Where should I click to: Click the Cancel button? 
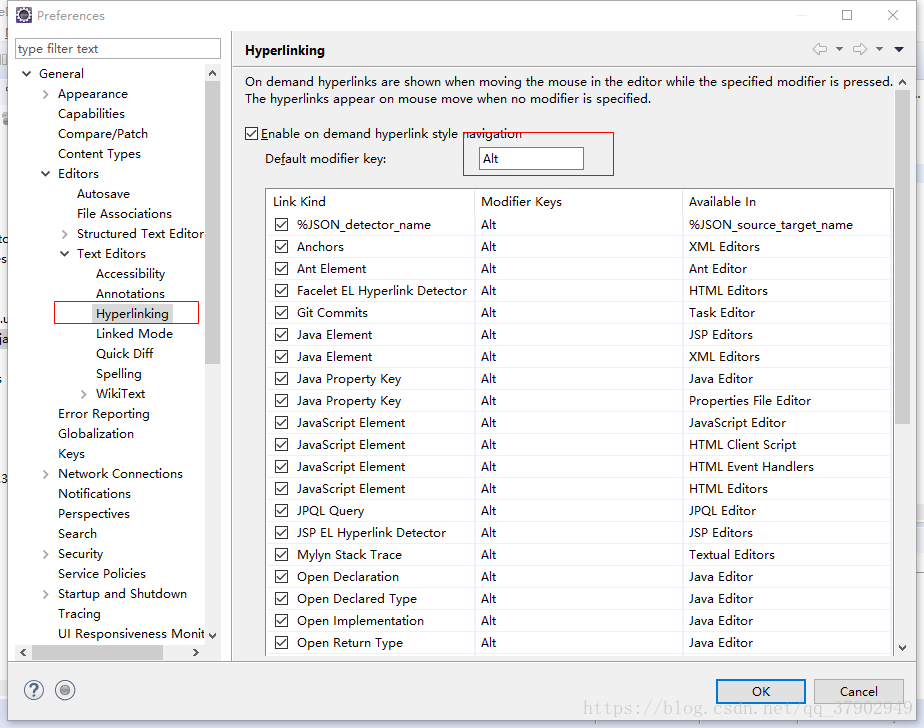tap(859, 691)
